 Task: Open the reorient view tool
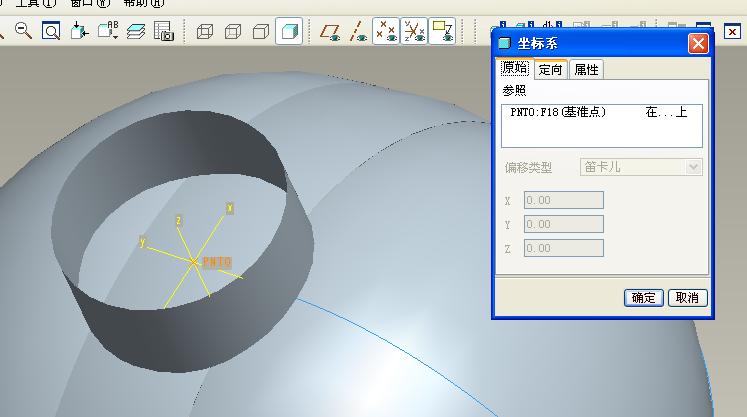[x=79, y=31]
